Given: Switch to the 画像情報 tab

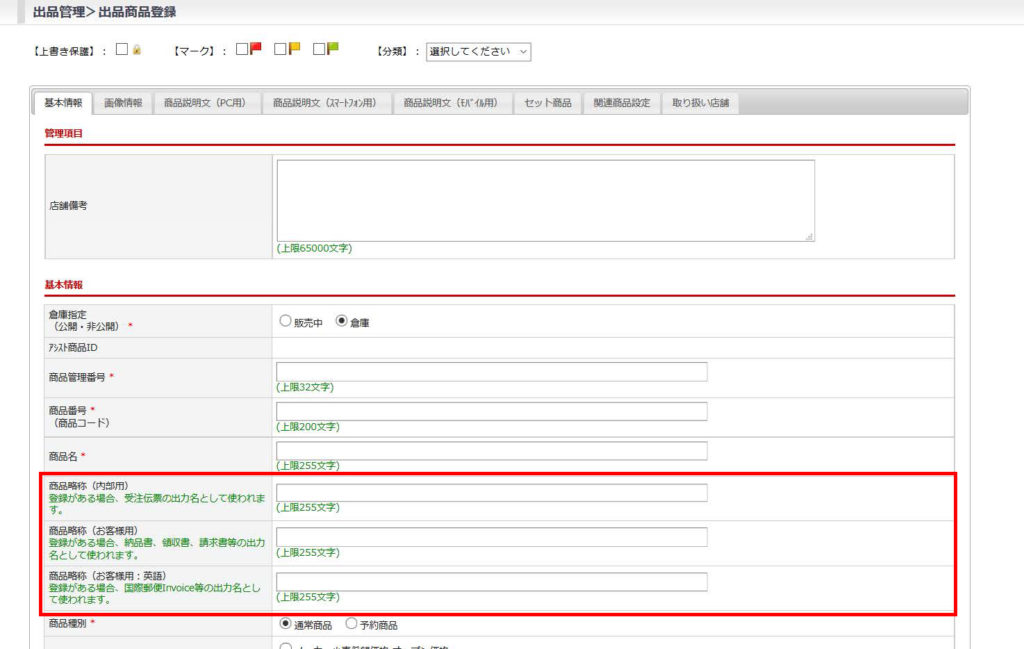Looking at the screenshot, I should tap(123, 103).
